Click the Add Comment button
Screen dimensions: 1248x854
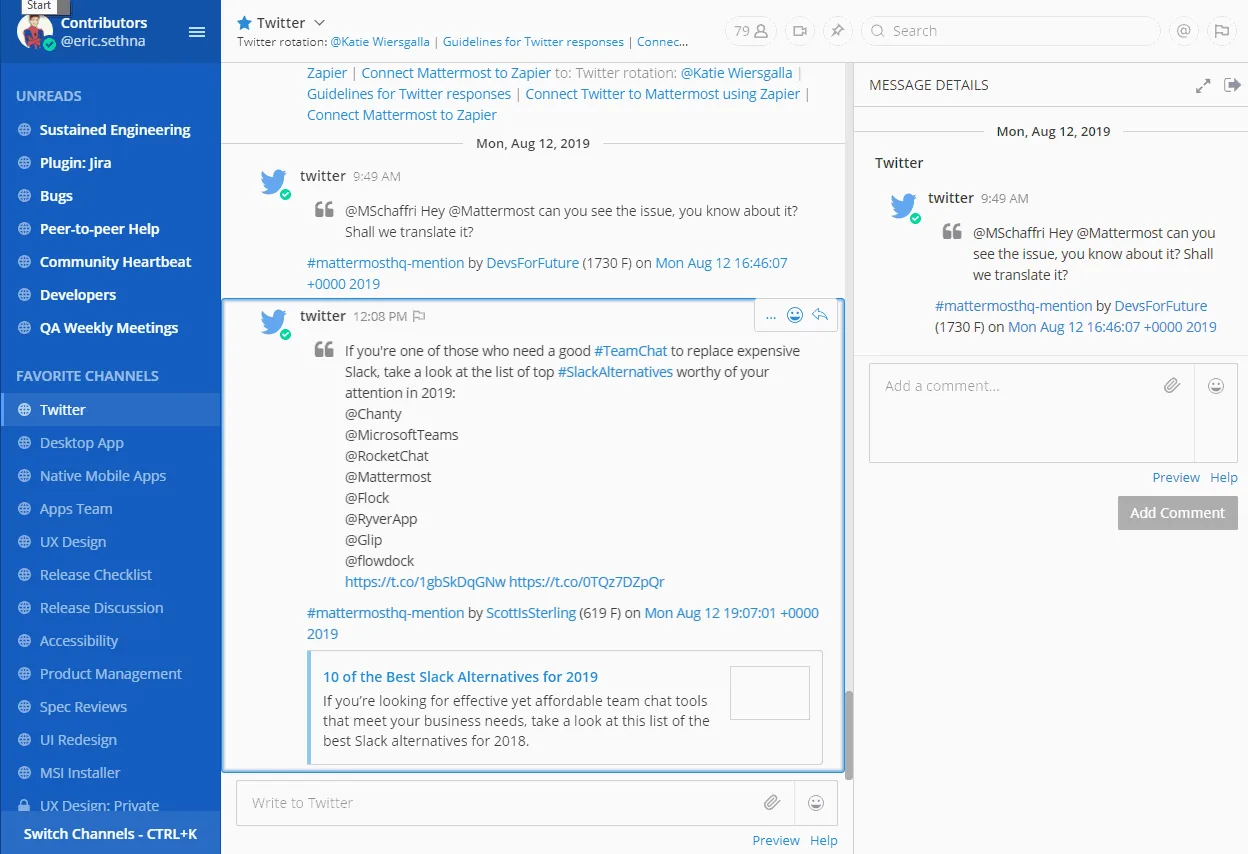click(x=1177, y=513)
